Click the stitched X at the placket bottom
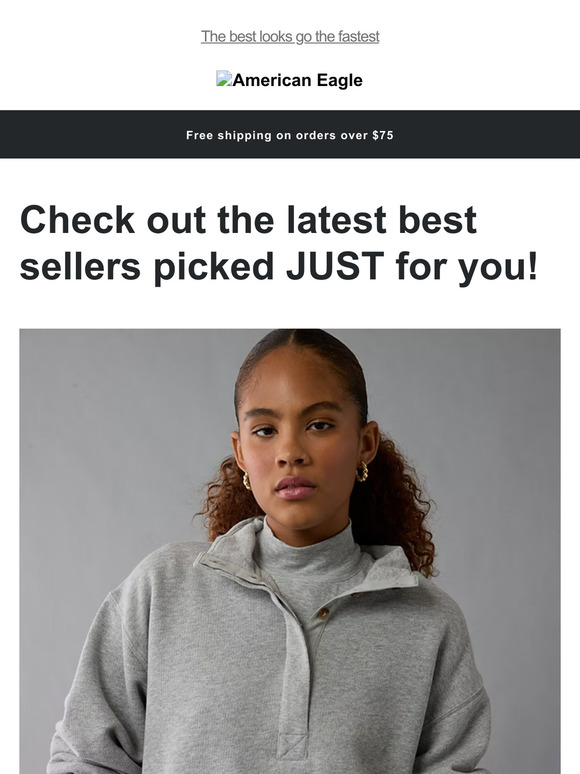The height and width of the screenshot is (774, 580). [x=291, y=745]
